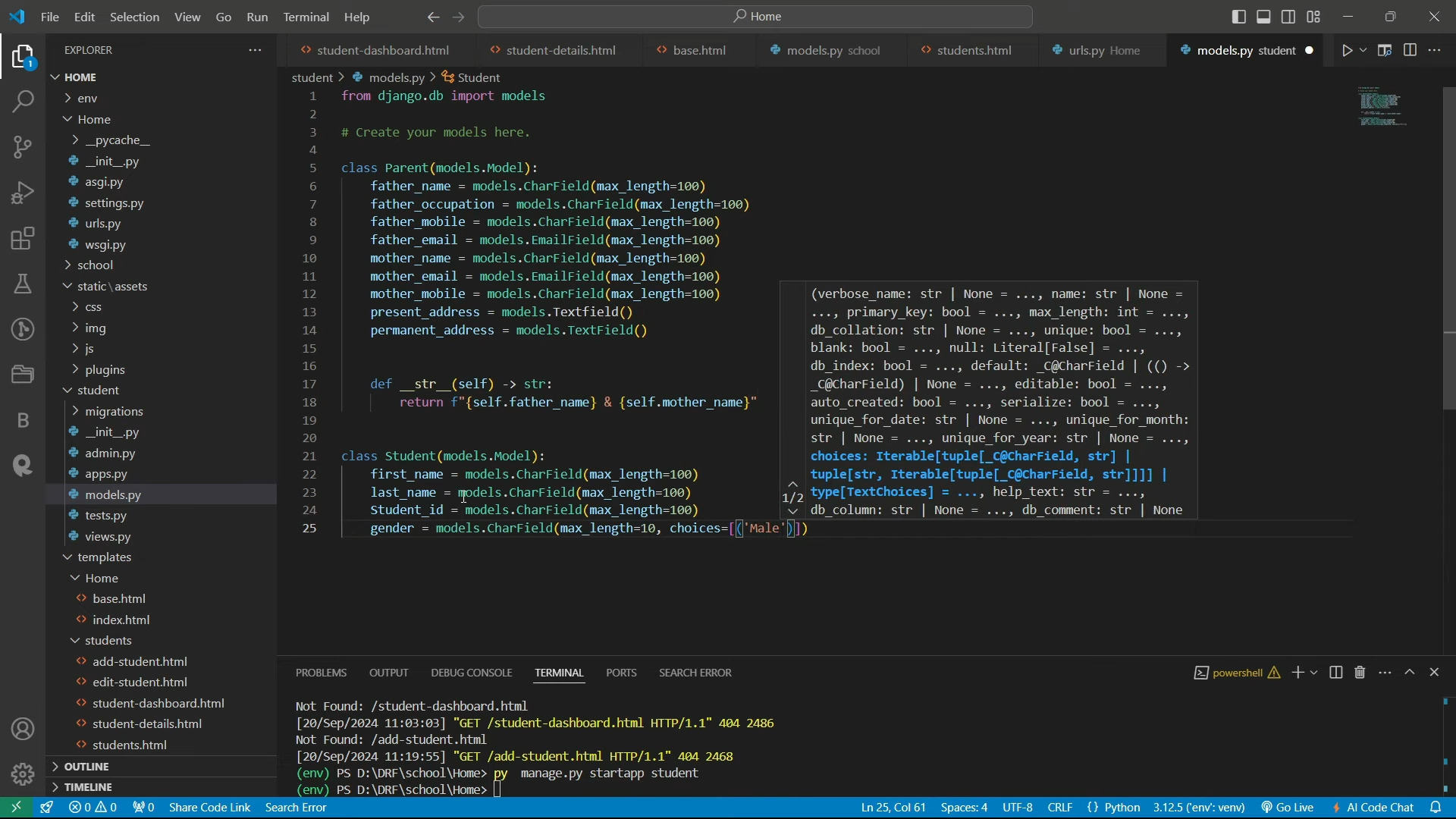This screenshot has height=819, width=1456.
Task: Go back in navigation history
Action: (433, 17)
